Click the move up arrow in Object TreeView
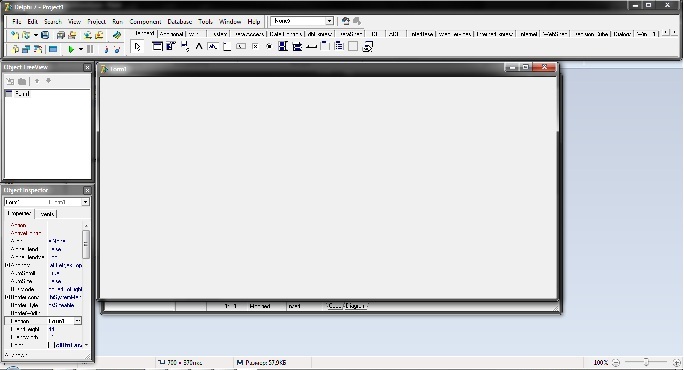This screenshot has height=370, width=684. click(x=37, y=81)
